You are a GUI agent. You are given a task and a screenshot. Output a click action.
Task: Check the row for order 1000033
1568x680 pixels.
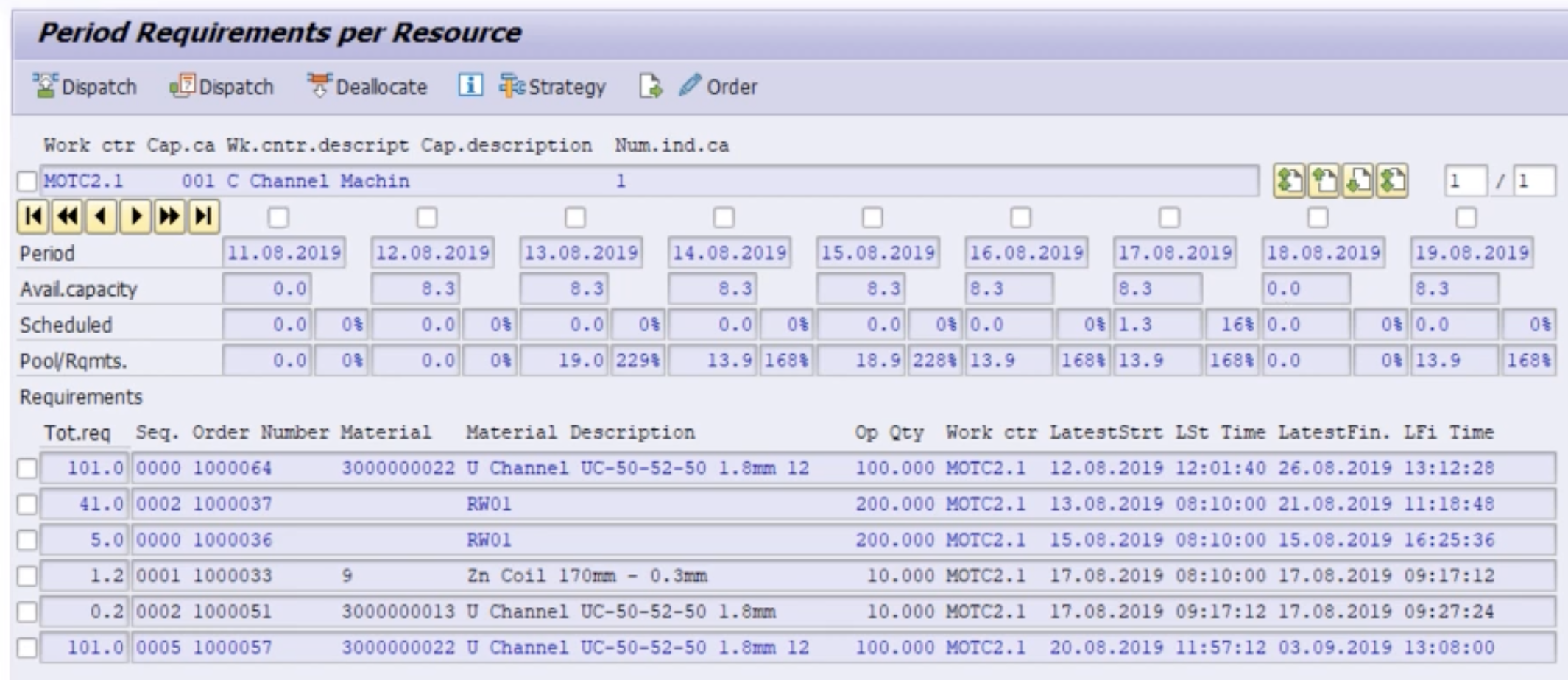27,575
